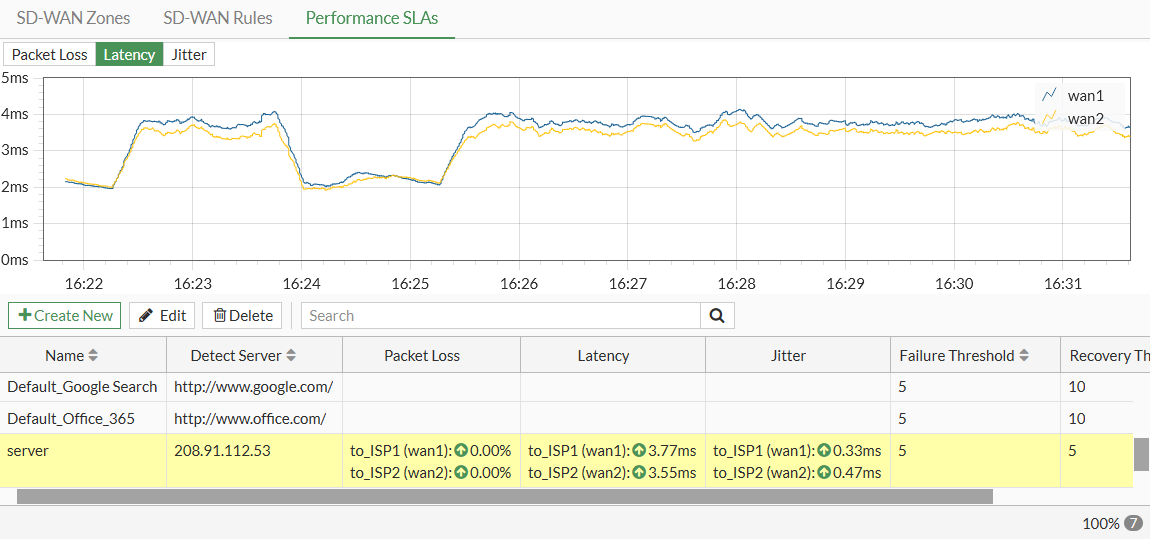This screenshot has height=539, width=1150.
Task: Click the trash icon on Delete
Action: [220, 316]
